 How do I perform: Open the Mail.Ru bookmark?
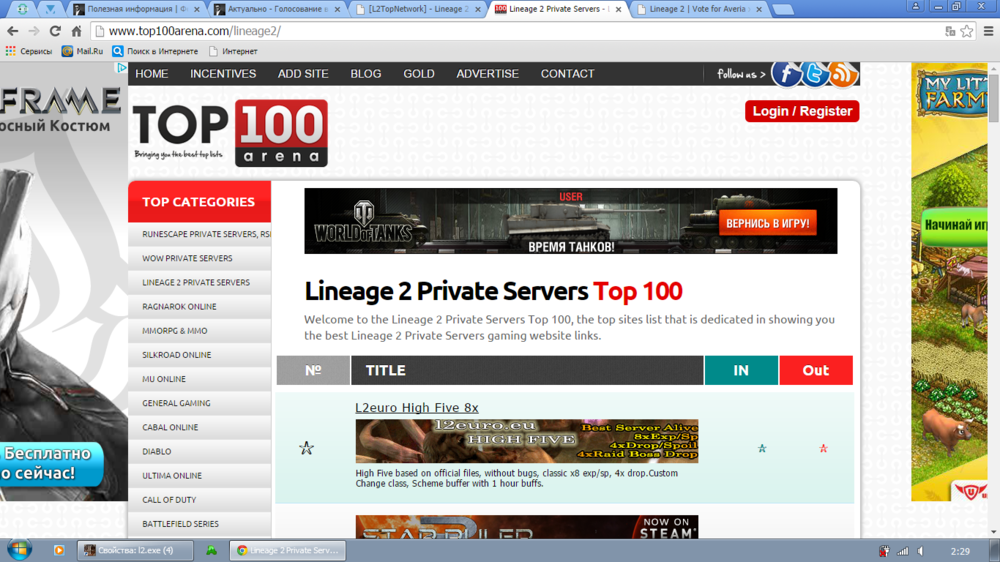point(82,51)
